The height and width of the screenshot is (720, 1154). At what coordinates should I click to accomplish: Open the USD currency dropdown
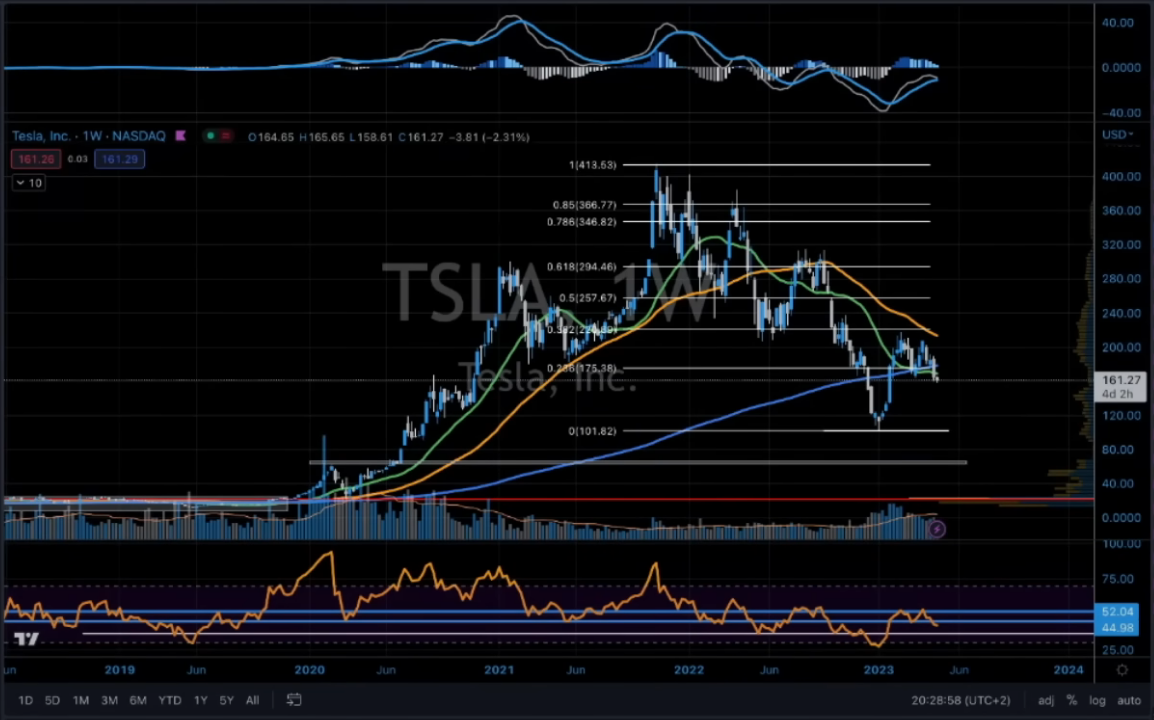(1117, 135)
